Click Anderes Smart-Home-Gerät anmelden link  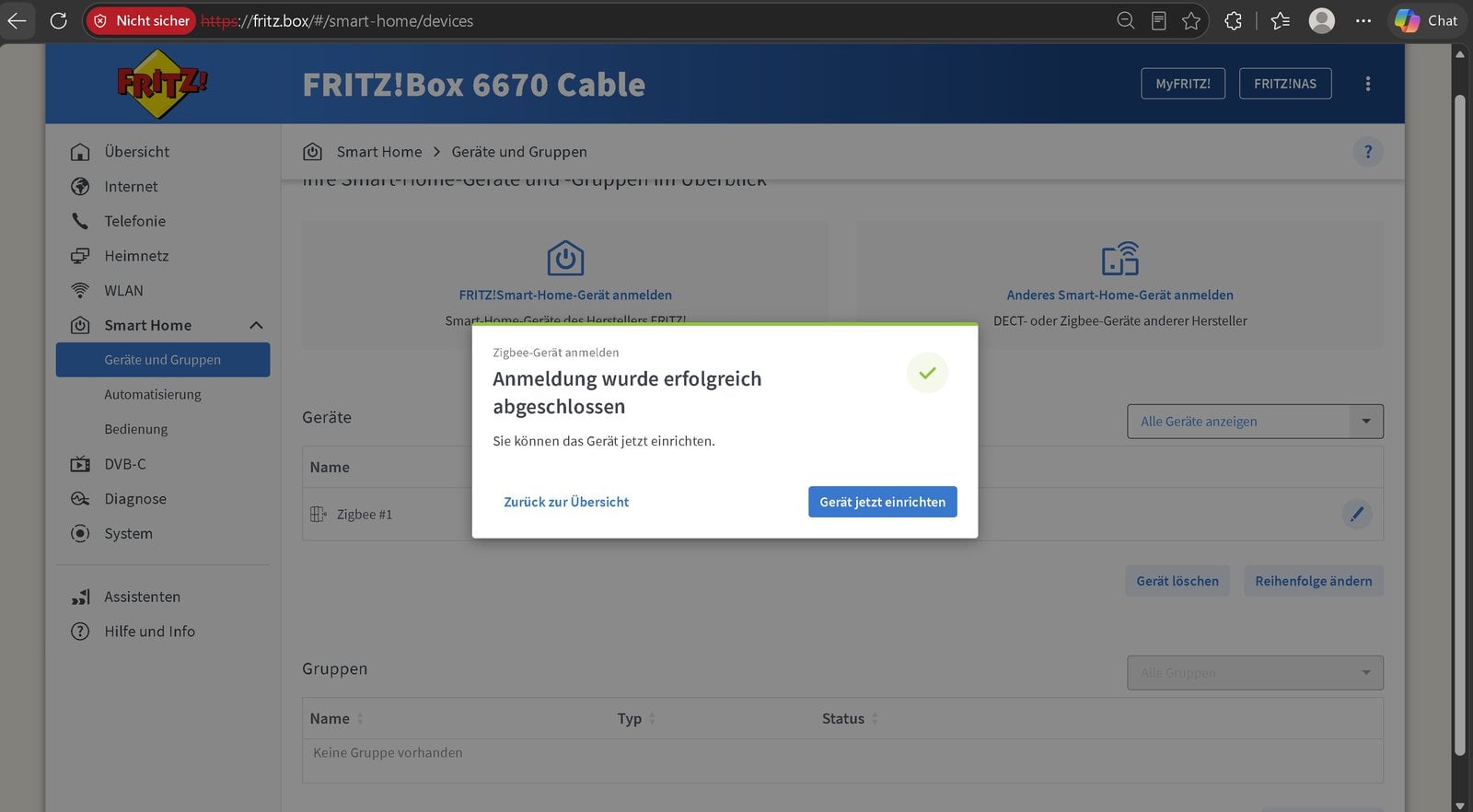click(1119, 296)
